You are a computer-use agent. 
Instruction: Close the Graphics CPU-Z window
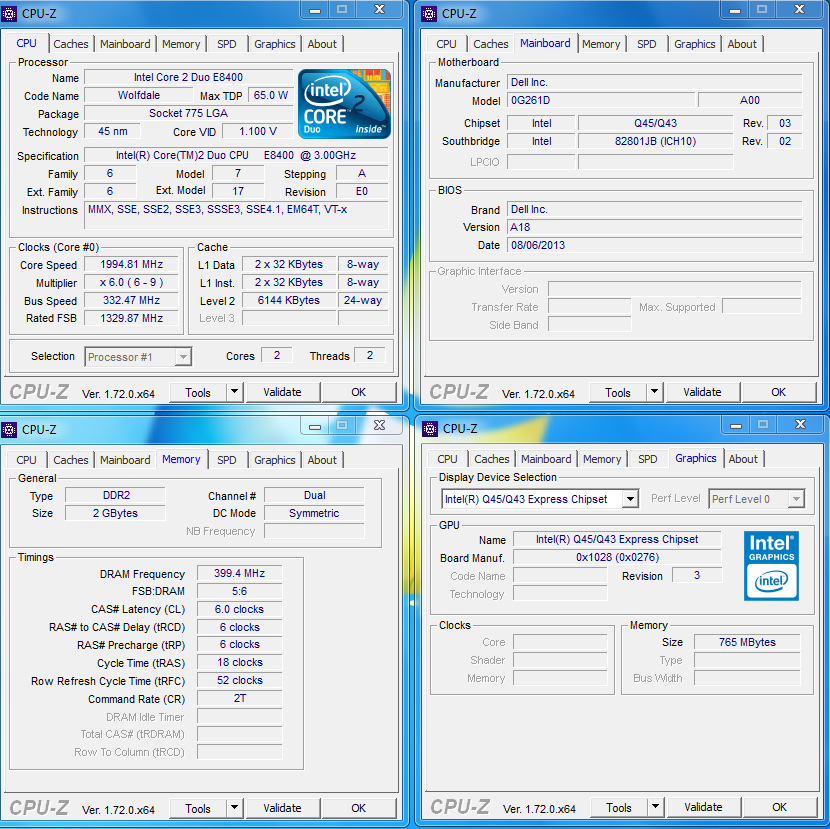point(800,425)
